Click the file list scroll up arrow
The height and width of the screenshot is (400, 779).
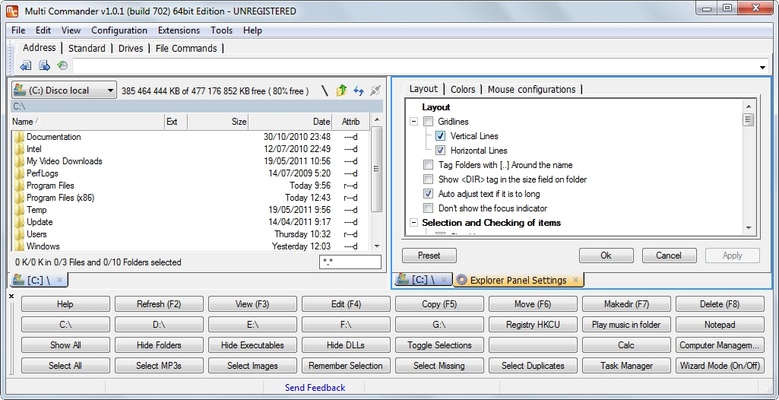[x=377, y=120]
